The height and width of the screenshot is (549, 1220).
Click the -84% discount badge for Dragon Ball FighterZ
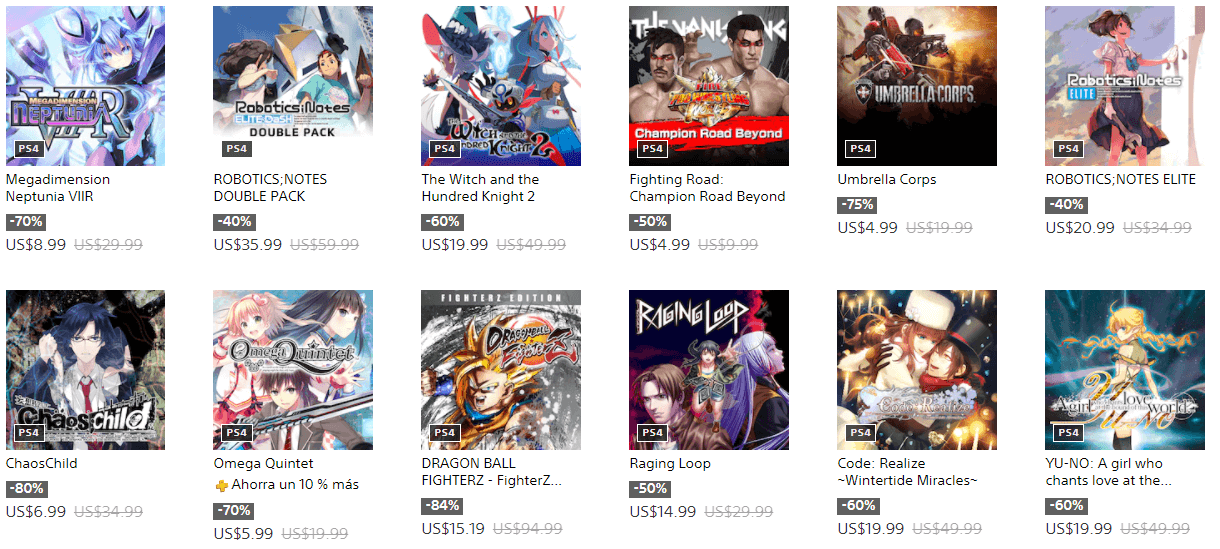pos(441,505)
